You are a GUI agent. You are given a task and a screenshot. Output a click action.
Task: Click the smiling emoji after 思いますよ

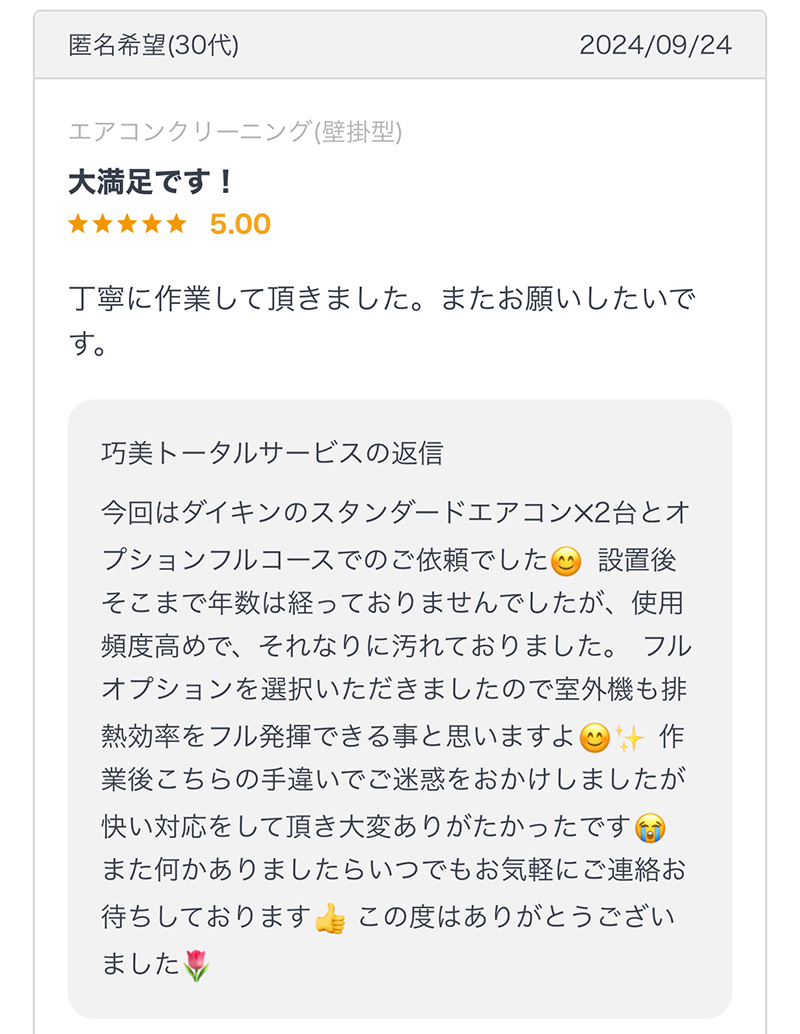594,739
